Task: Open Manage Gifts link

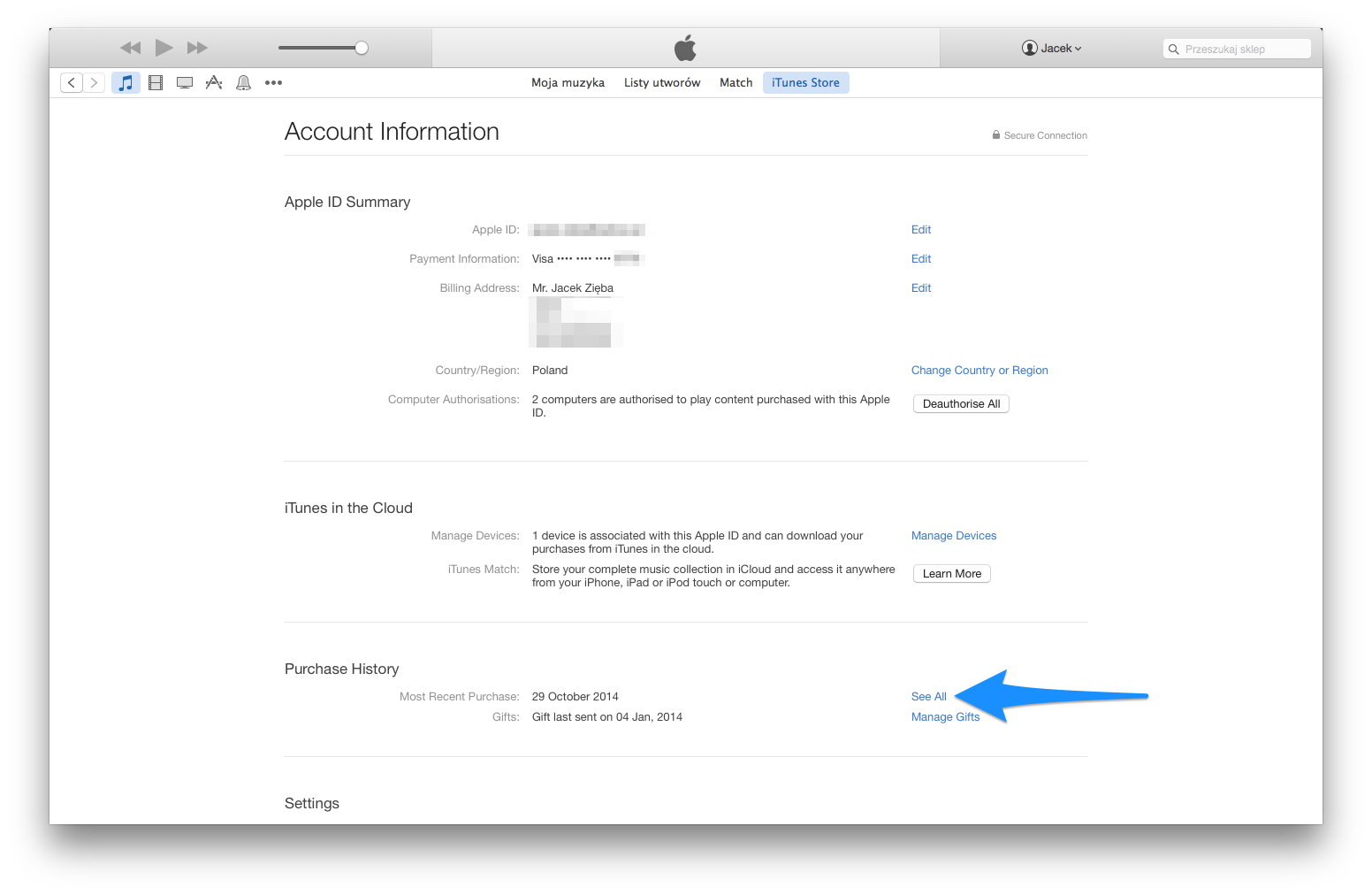Action: tap(945, 716)
